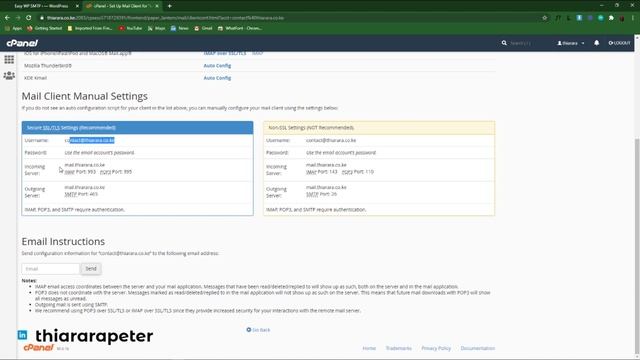Click the POP3 Port 995 value
640x360 pixels.
pos(116,172)
